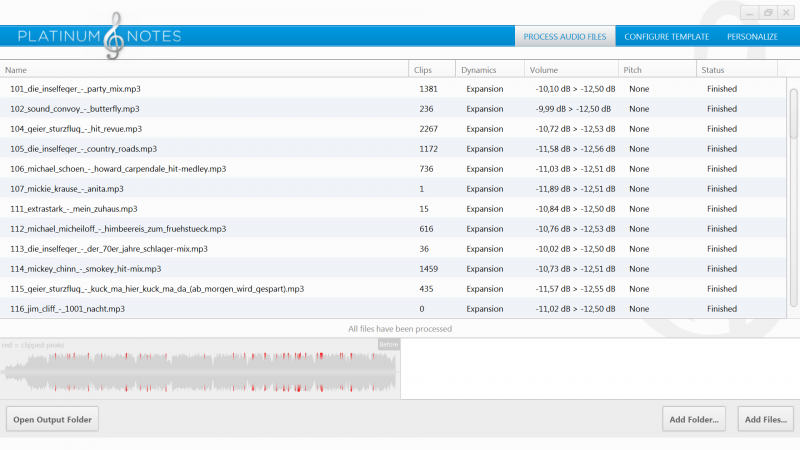
Task: Click volume value -11,58 dB > -12,56 dB
Action: point(576,148)
